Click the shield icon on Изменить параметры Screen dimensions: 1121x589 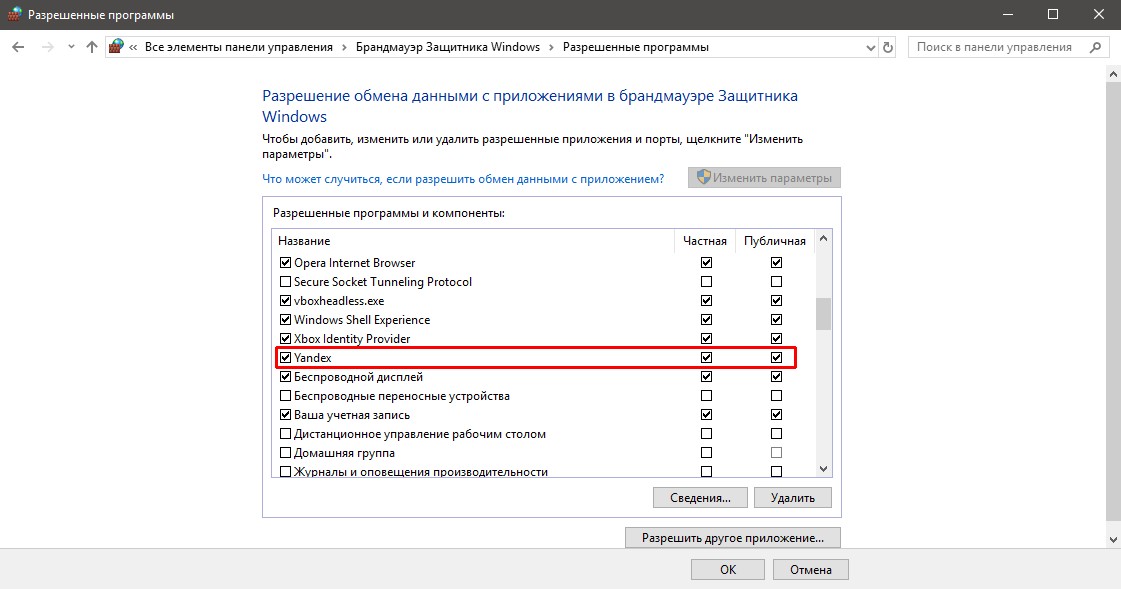click(703, 178)
